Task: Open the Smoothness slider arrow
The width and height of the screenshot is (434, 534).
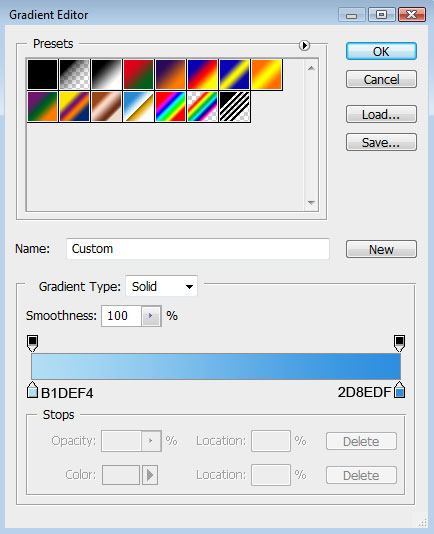Action: [x=151, y=316]
